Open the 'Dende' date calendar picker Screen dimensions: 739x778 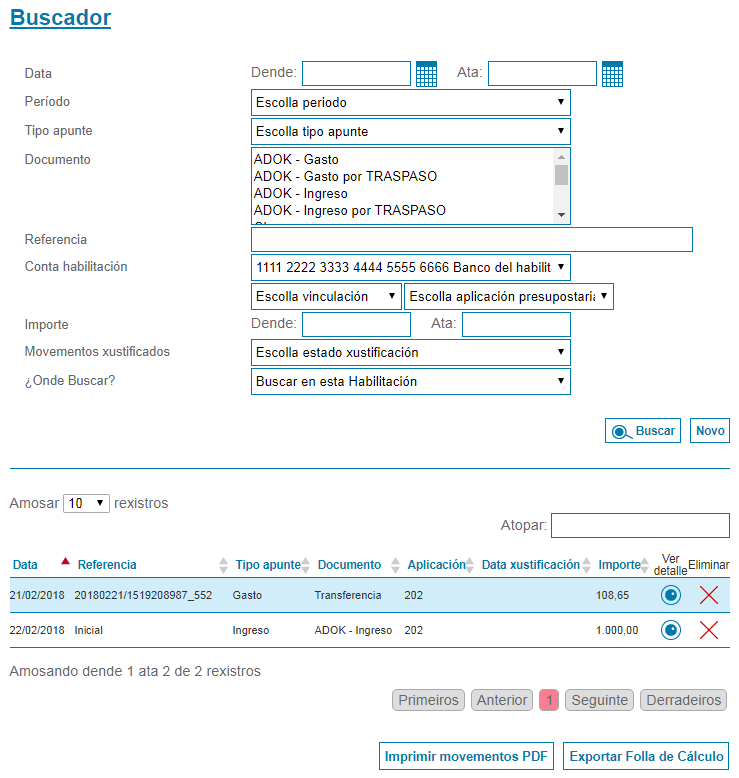[x=426, y=74]
